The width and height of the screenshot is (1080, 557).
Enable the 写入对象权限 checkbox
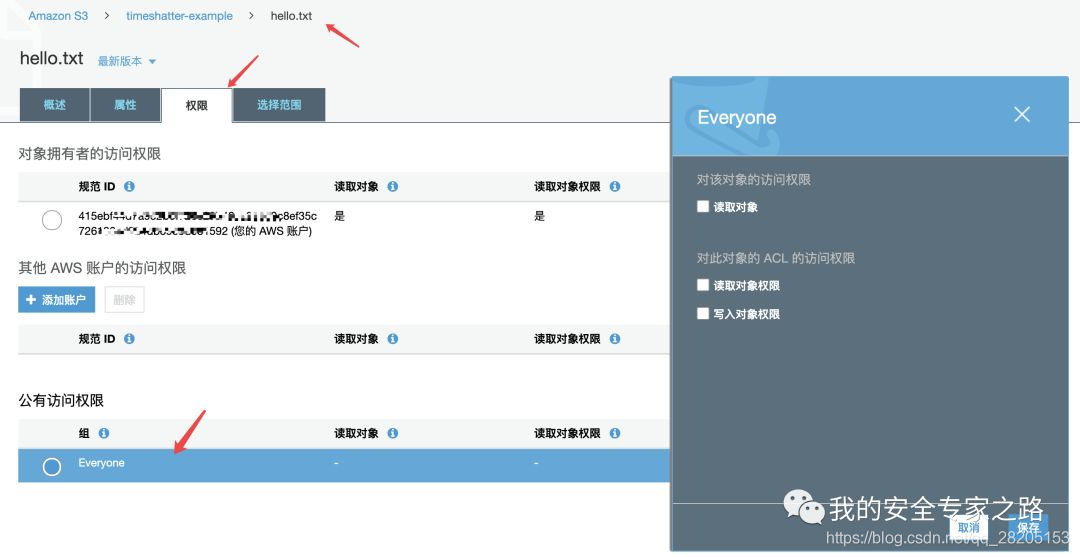[703, 314]
